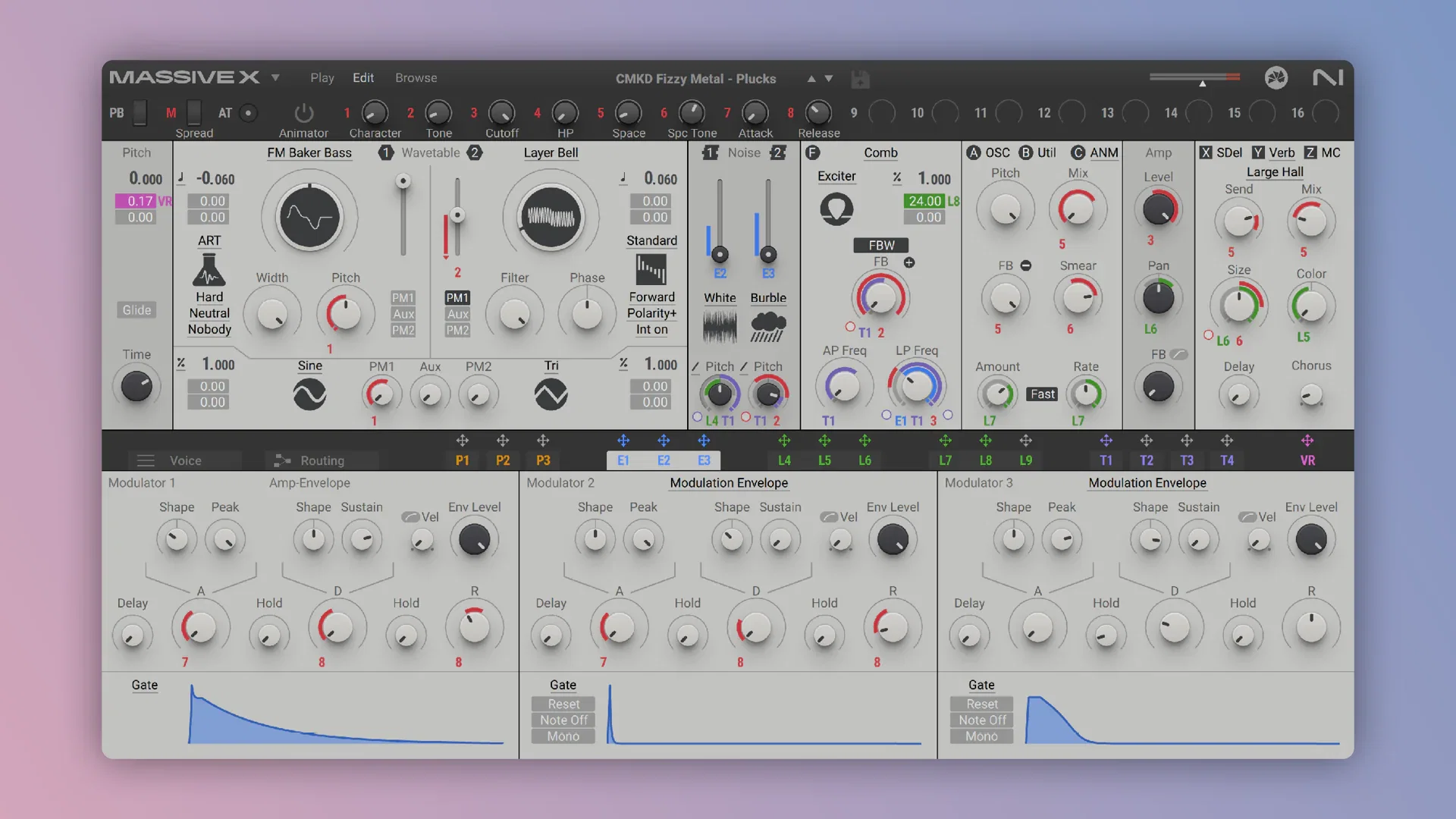Grab the L4 drag-assign cross icon
1456x819 pixels.
point(784,441)
